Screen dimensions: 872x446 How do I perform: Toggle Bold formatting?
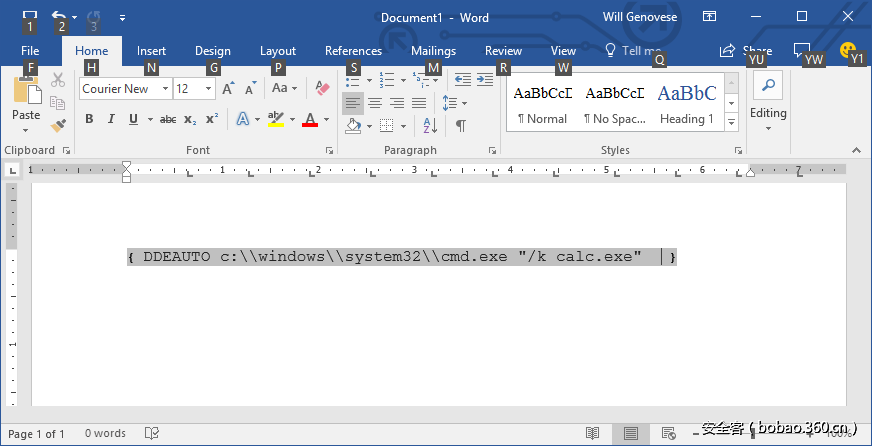89,119
